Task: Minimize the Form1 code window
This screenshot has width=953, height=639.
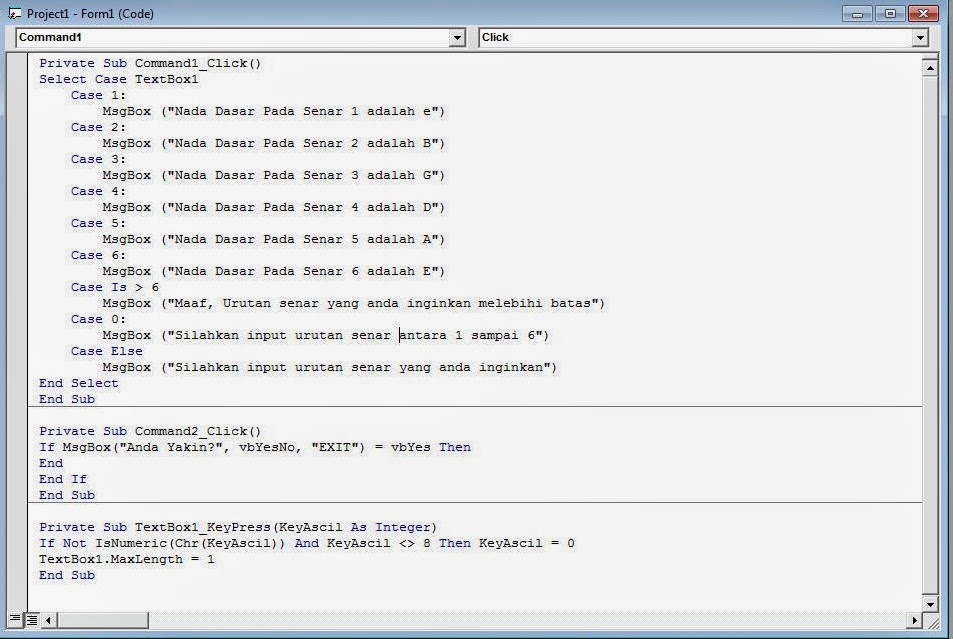Action: point(858,13)
